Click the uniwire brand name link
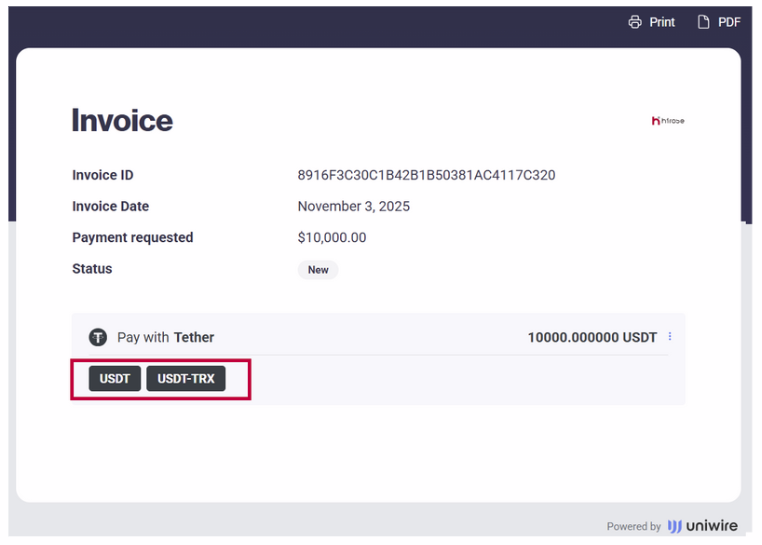This screenshot has width=762, height=545. click(x=714, y=526)
